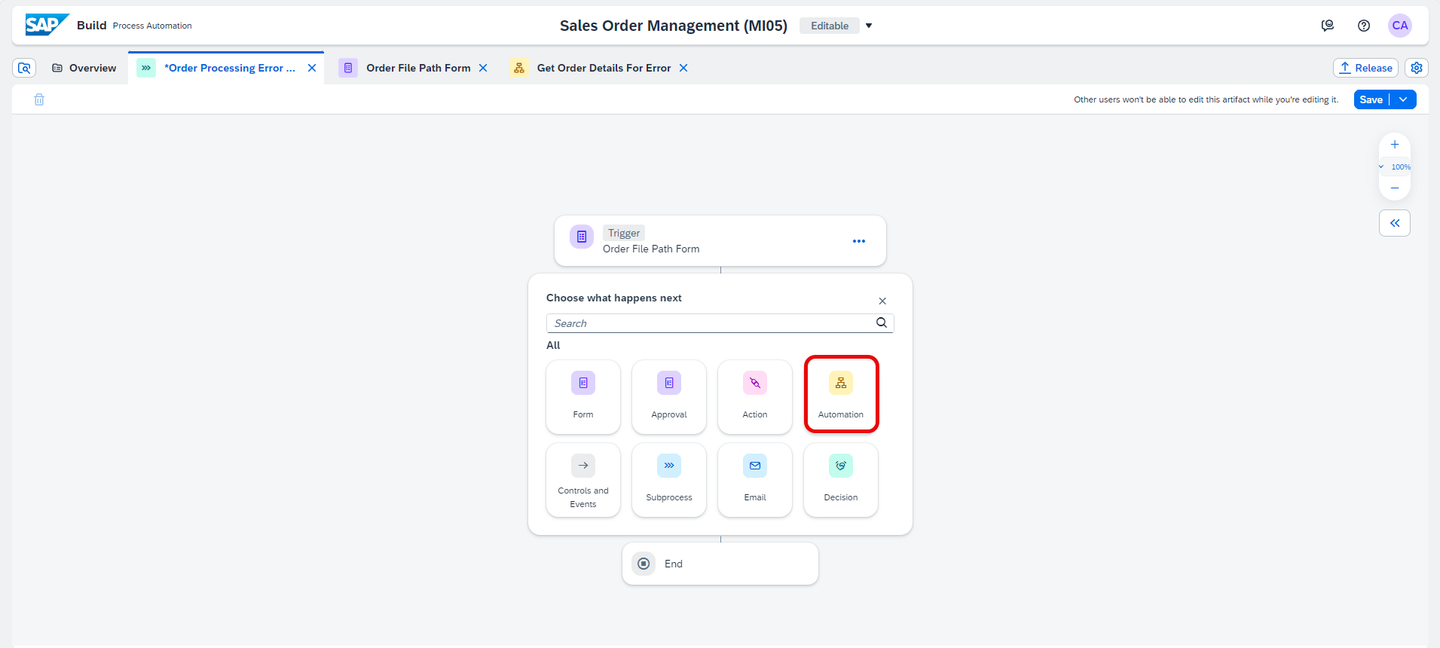
Task: Select the Form step option
Action: (x=583, y=396)
